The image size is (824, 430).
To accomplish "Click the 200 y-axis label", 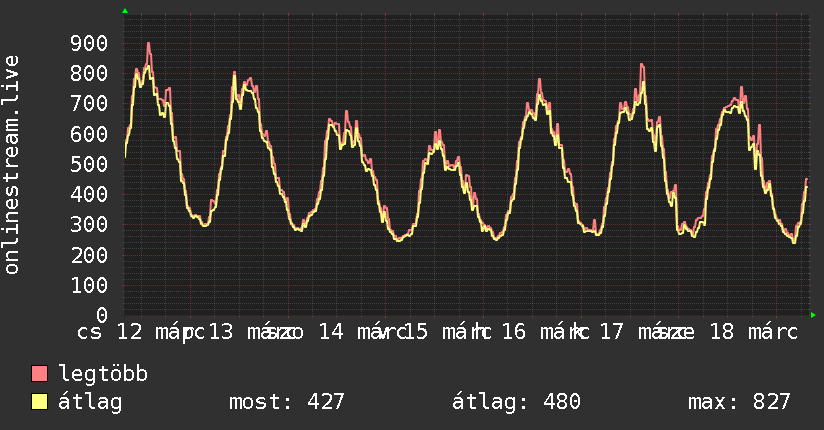I will [x=89, y=255].
